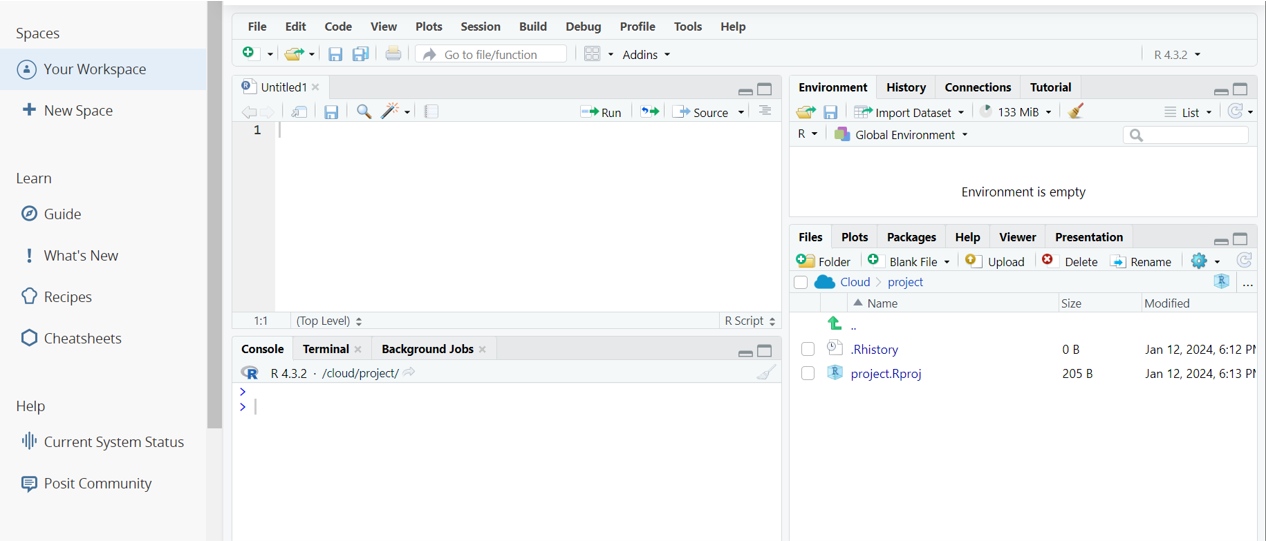Click the sidebar vertical scrollbar

click(x=214, y=214)
